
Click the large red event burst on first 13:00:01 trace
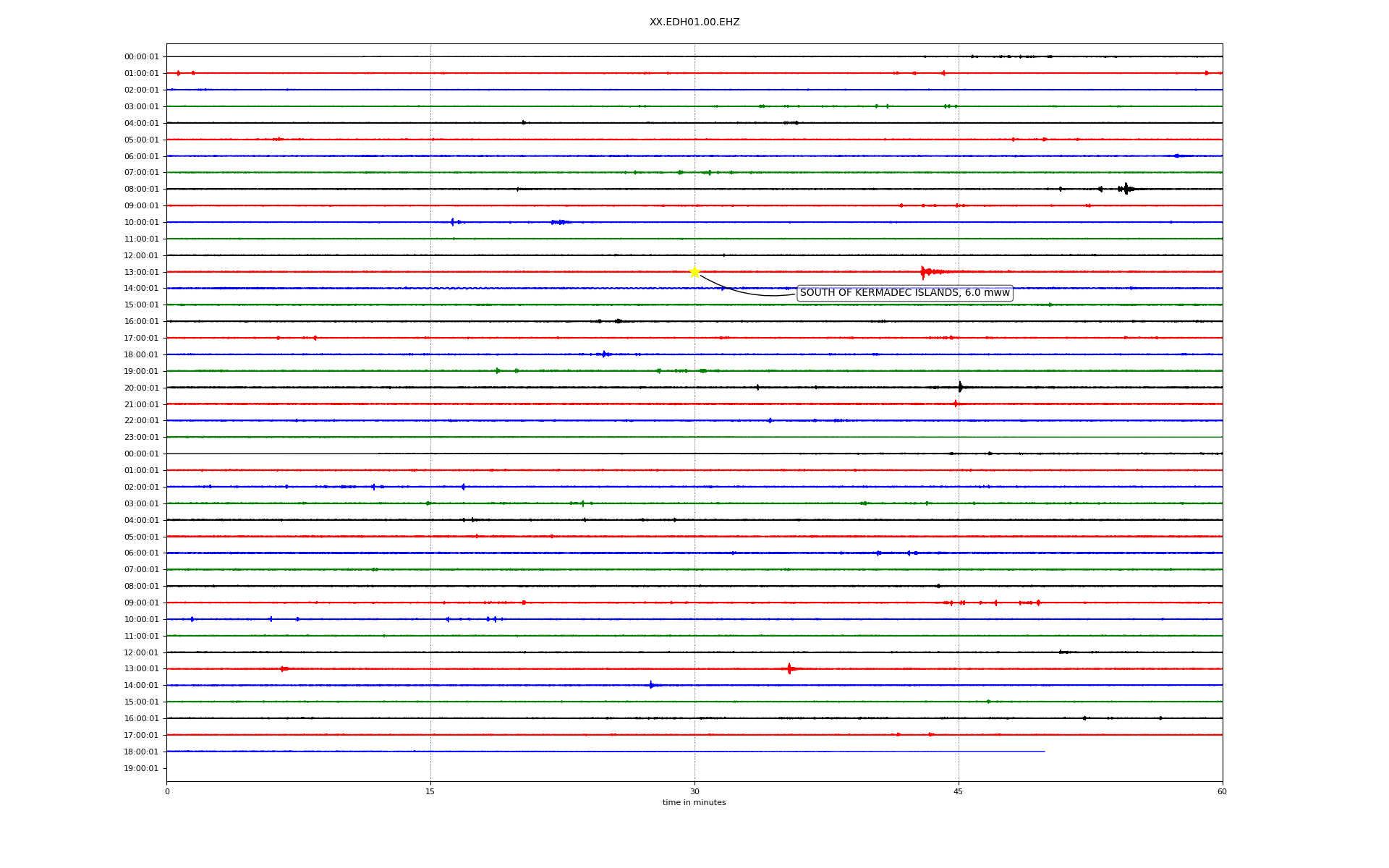point(924,272)
